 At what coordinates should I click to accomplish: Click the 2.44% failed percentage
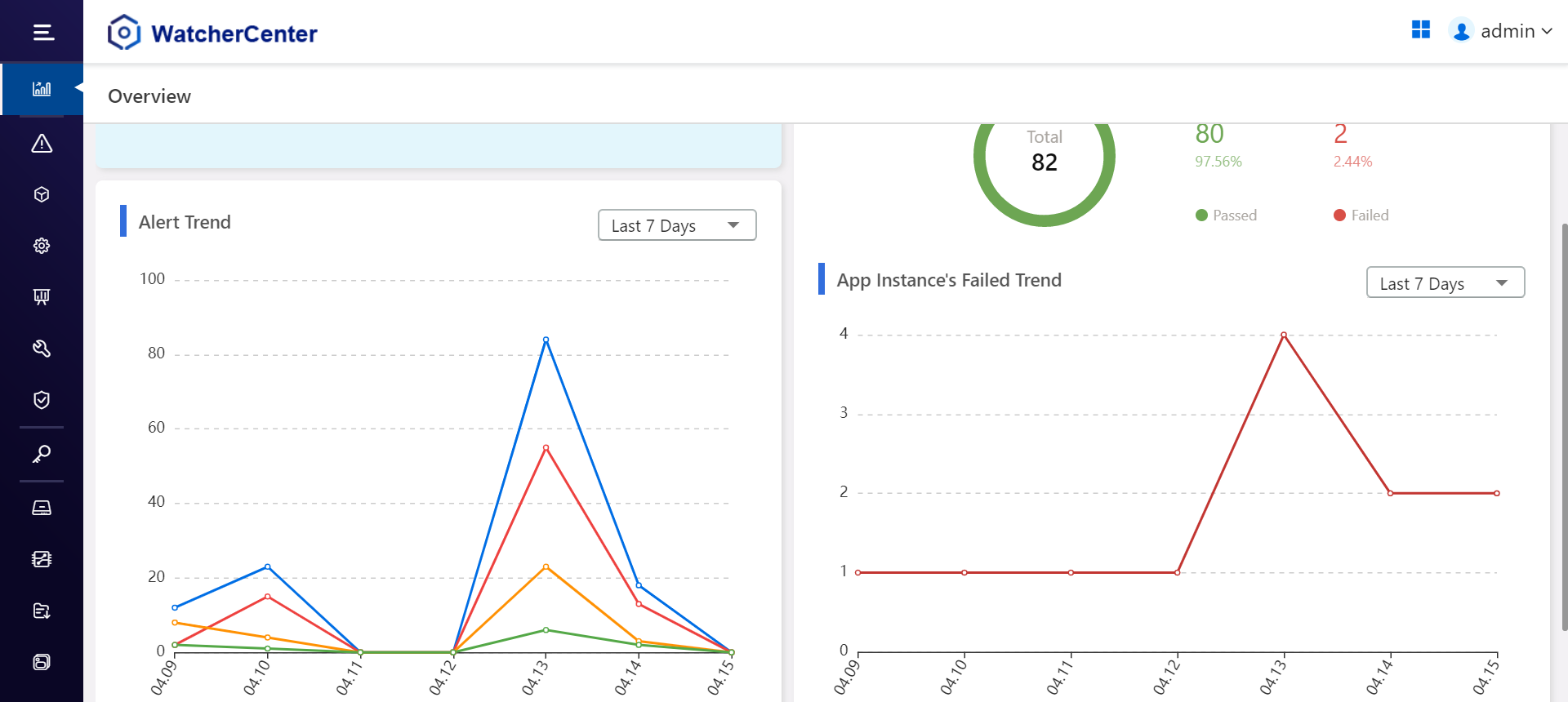(1352, 162)
